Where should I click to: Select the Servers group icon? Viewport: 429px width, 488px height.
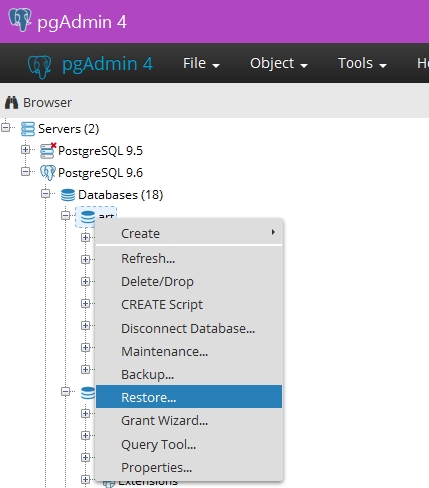[28, 129]
